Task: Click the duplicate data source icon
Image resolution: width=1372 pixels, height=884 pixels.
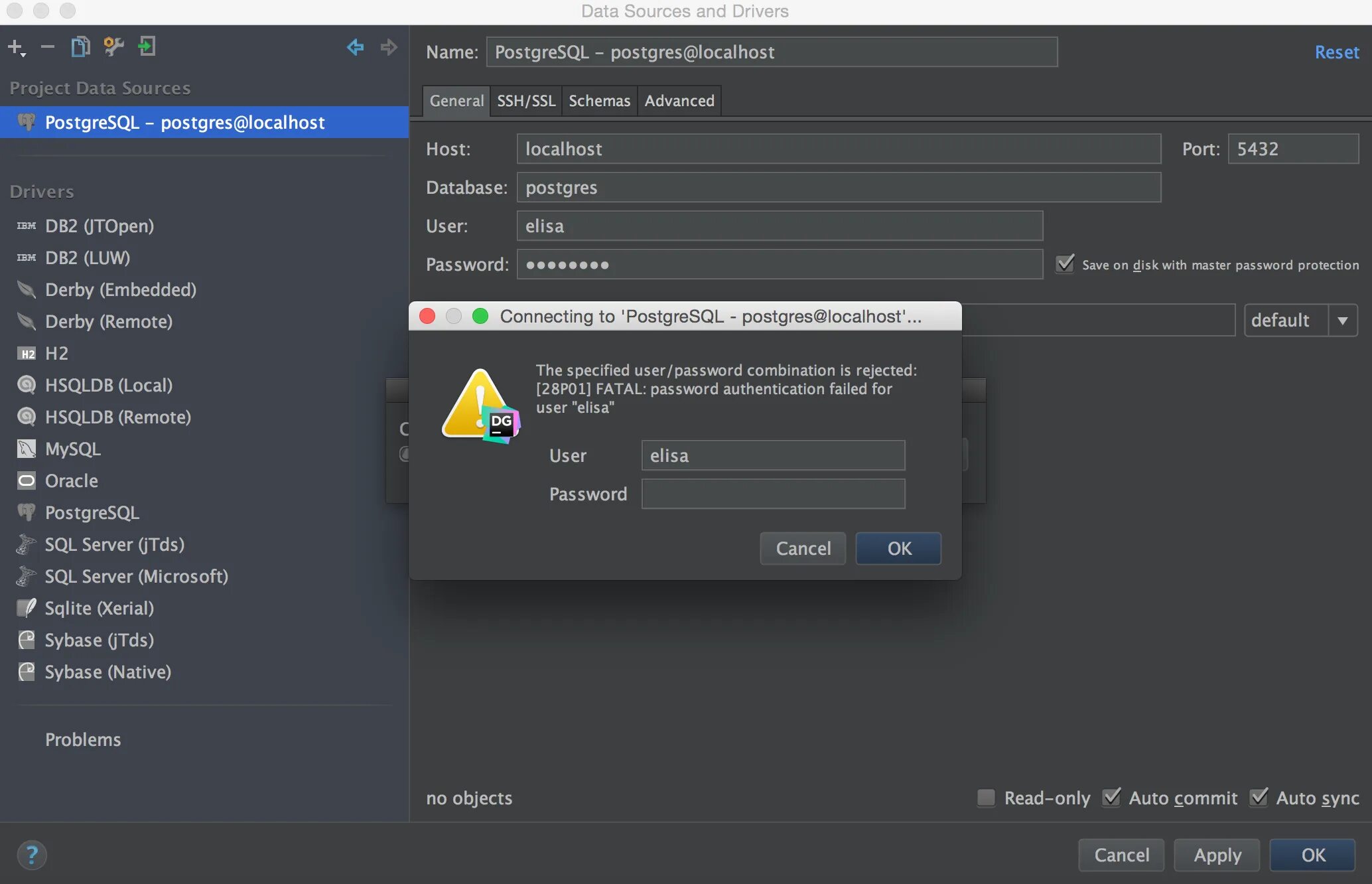Action: (x=80, y=46)
